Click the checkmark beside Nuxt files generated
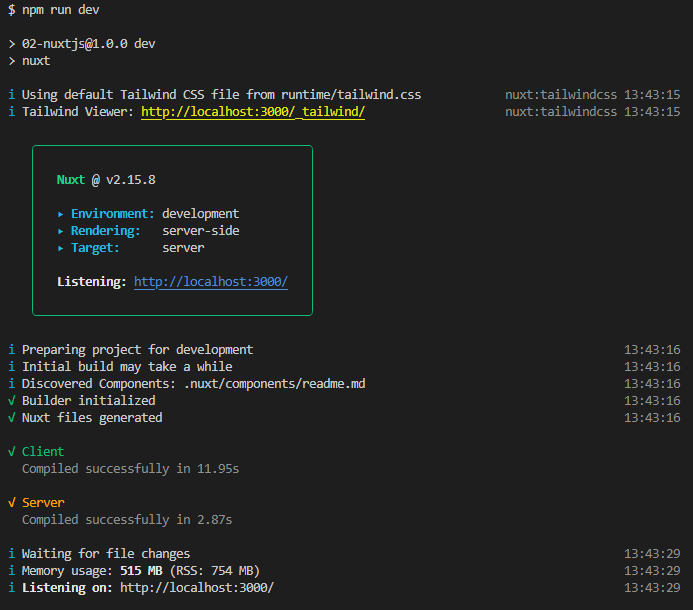This screenshot has height=610, width=693. pos(11,418)
